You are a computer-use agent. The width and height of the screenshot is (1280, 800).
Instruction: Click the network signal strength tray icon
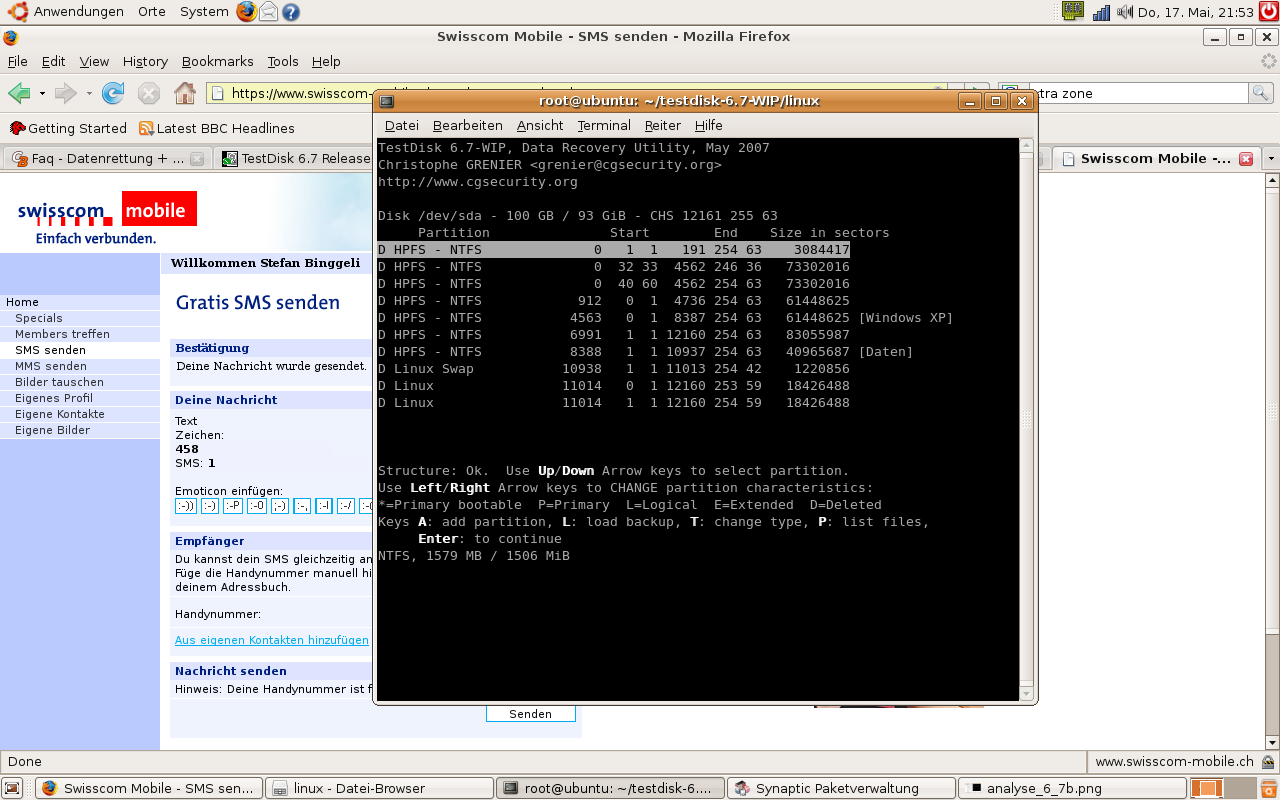pyautogui.click(x=1102, y=12)
